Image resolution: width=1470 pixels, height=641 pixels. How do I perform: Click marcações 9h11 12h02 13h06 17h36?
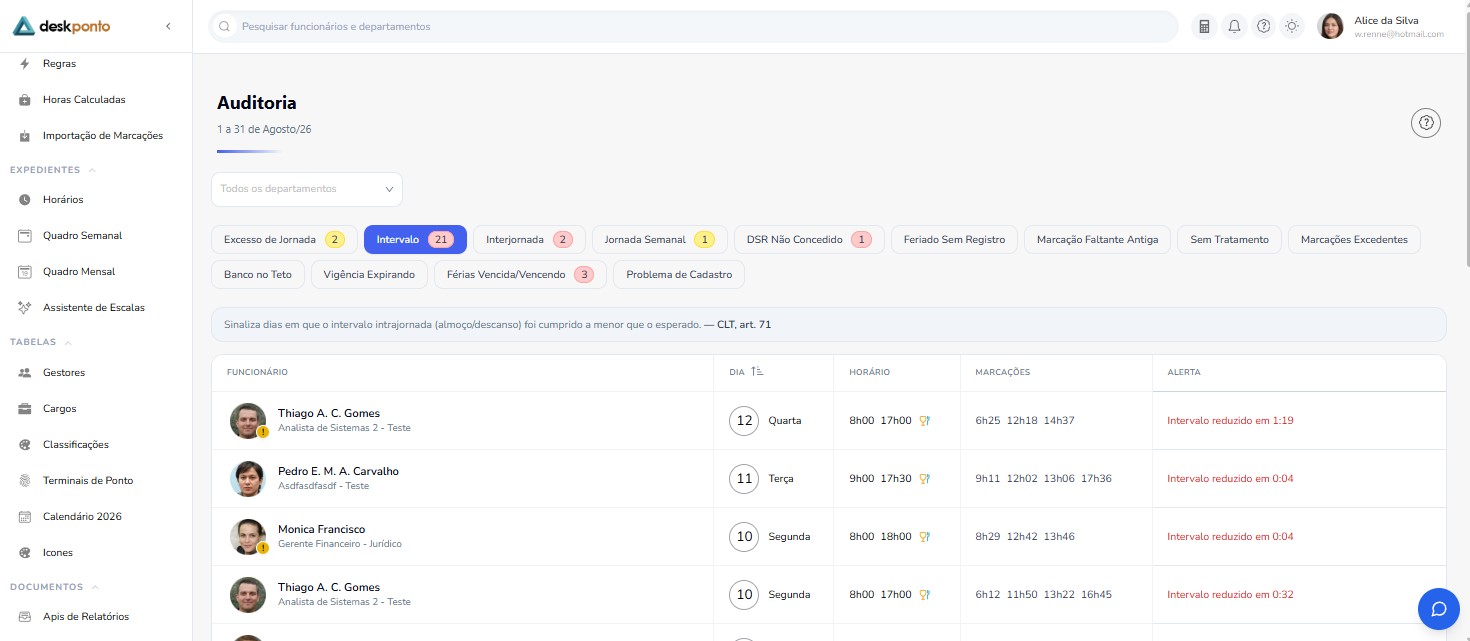[x=1043, y=479]
